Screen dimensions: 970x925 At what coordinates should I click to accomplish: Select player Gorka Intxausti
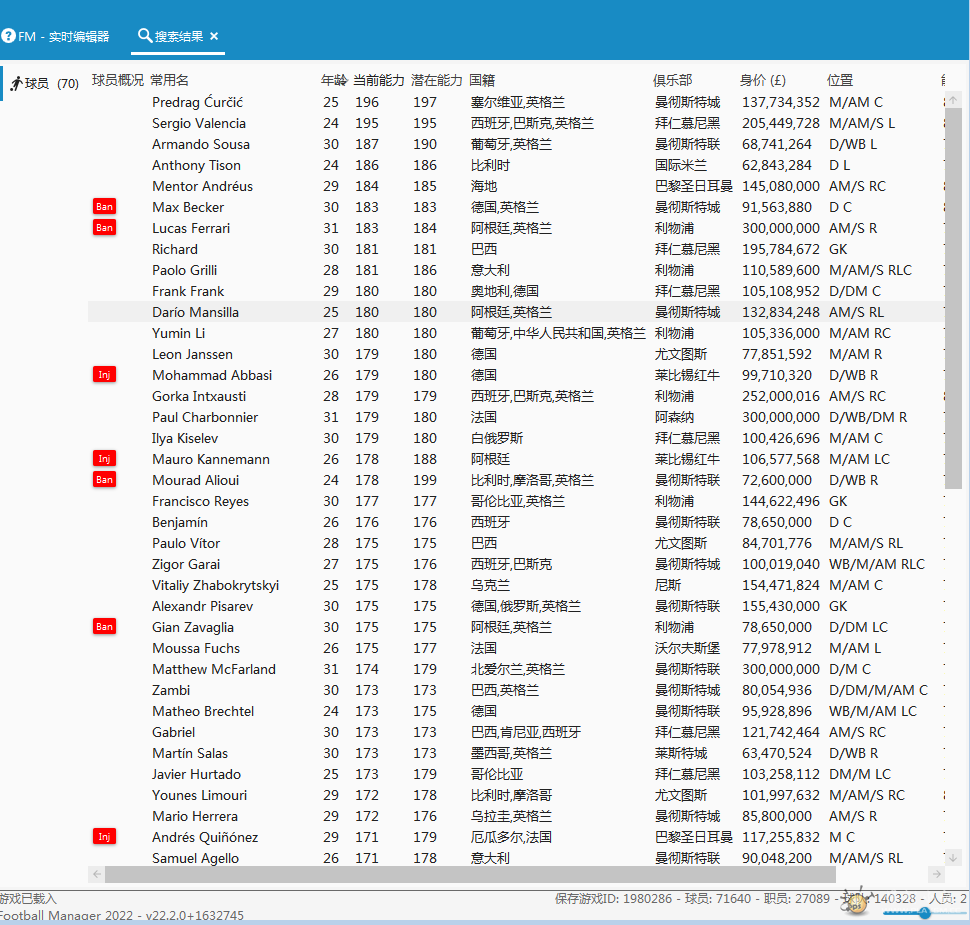coord(199,397)
